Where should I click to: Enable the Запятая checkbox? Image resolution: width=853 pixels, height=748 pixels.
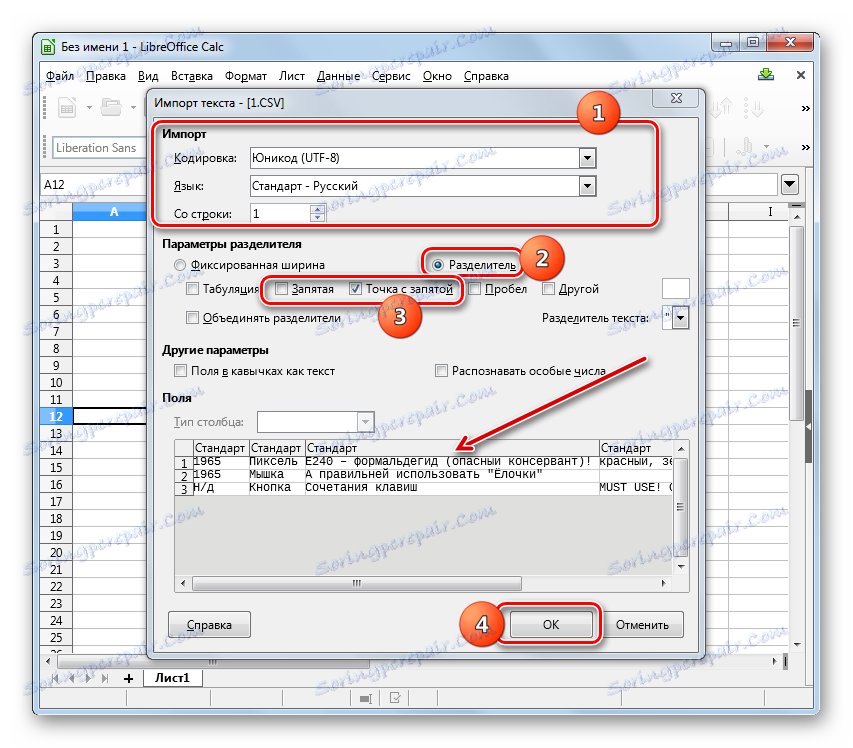281,289
